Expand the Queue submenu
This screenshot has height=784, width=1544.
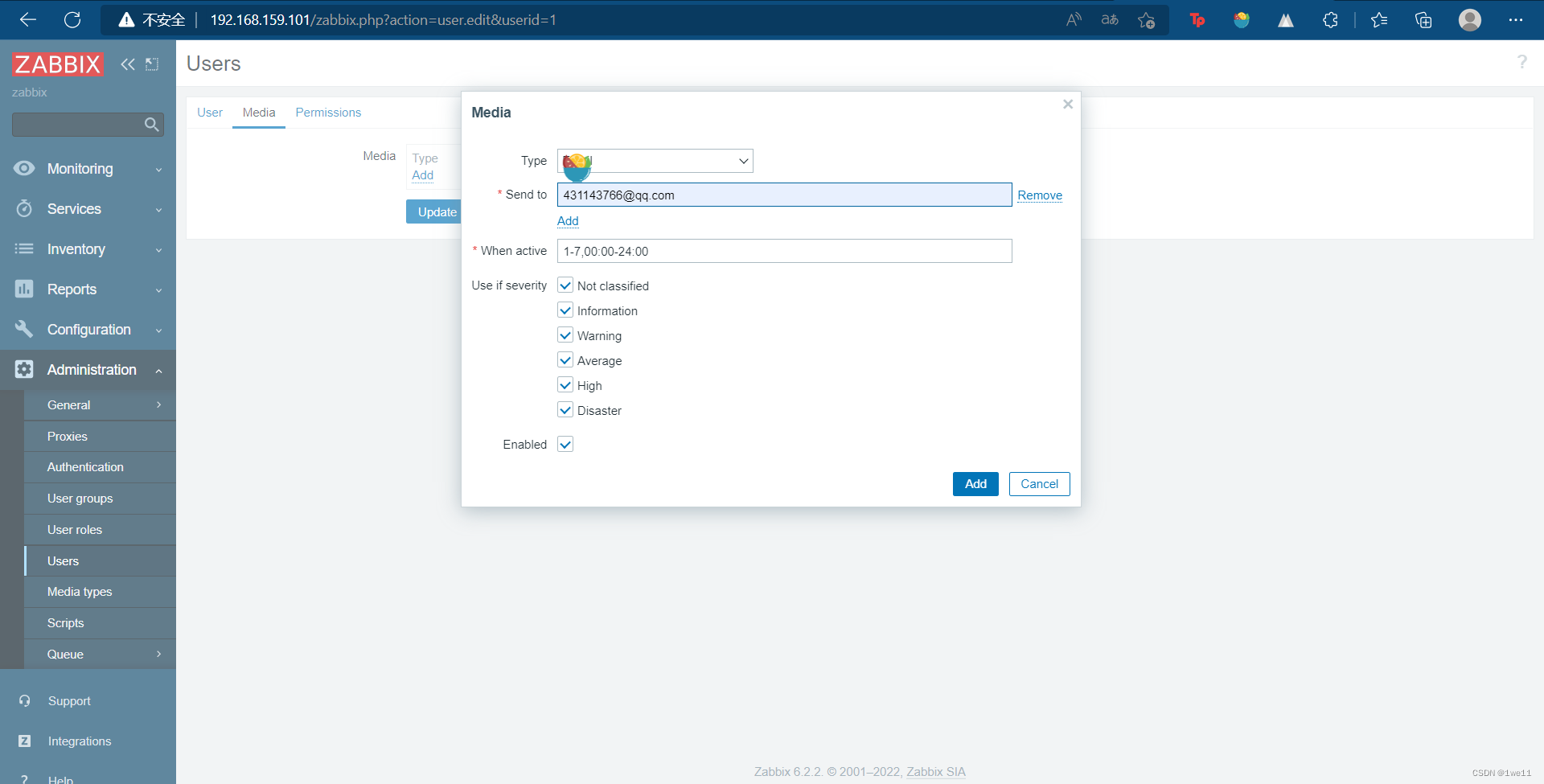click(100, 655)
